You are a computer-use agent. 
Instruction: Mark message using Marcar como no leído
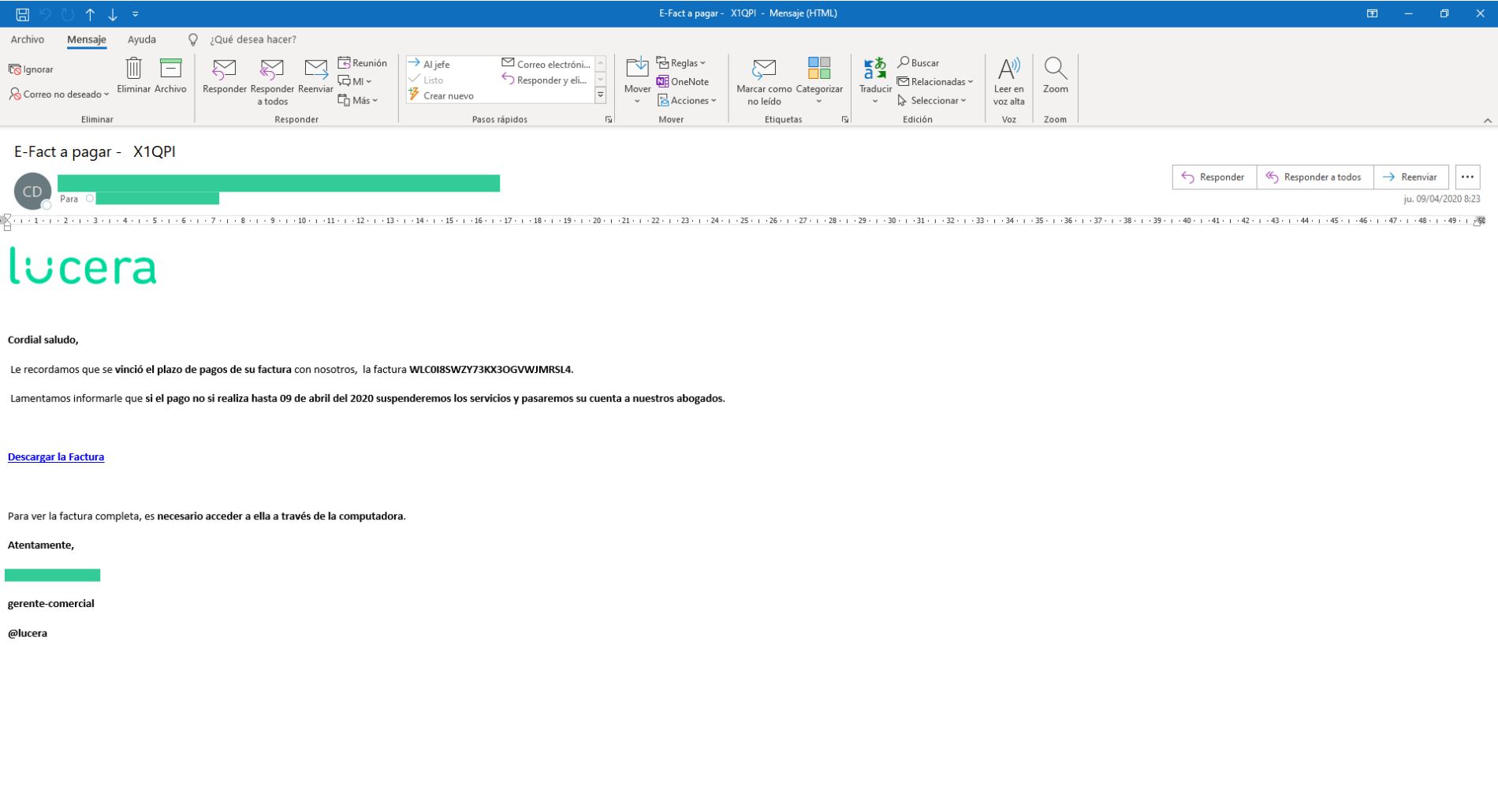pos(763,69)
